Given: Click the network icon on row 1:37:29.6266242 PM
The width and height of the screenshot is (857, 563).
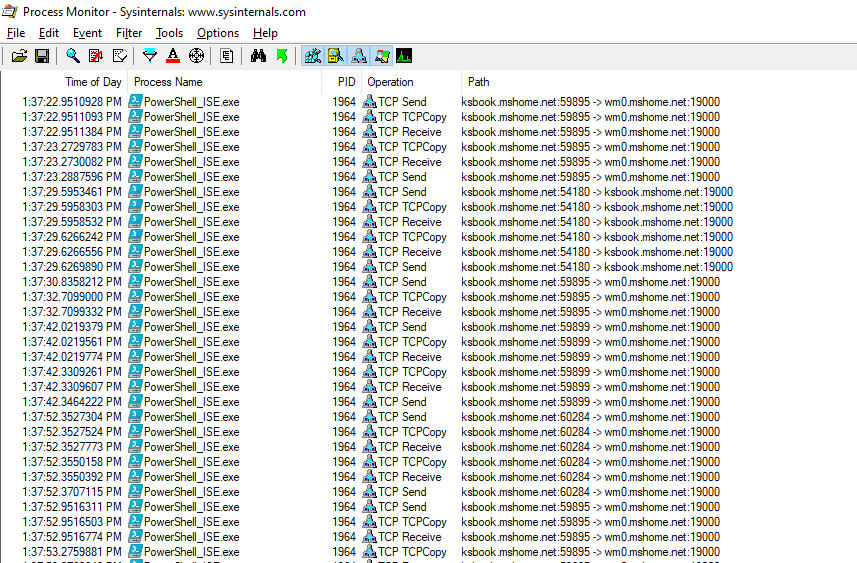Looking at the screenshot, I should point(370,237).
